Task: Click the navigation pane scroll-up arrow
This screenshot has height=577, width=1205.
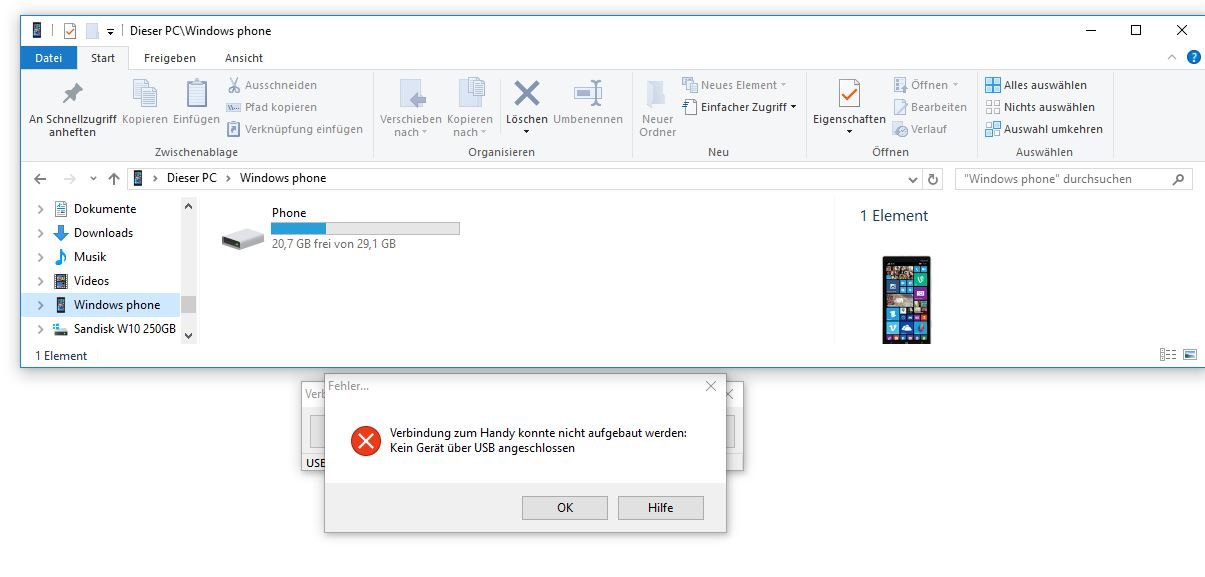Action: pyautogui.click(x=189, y=206)
